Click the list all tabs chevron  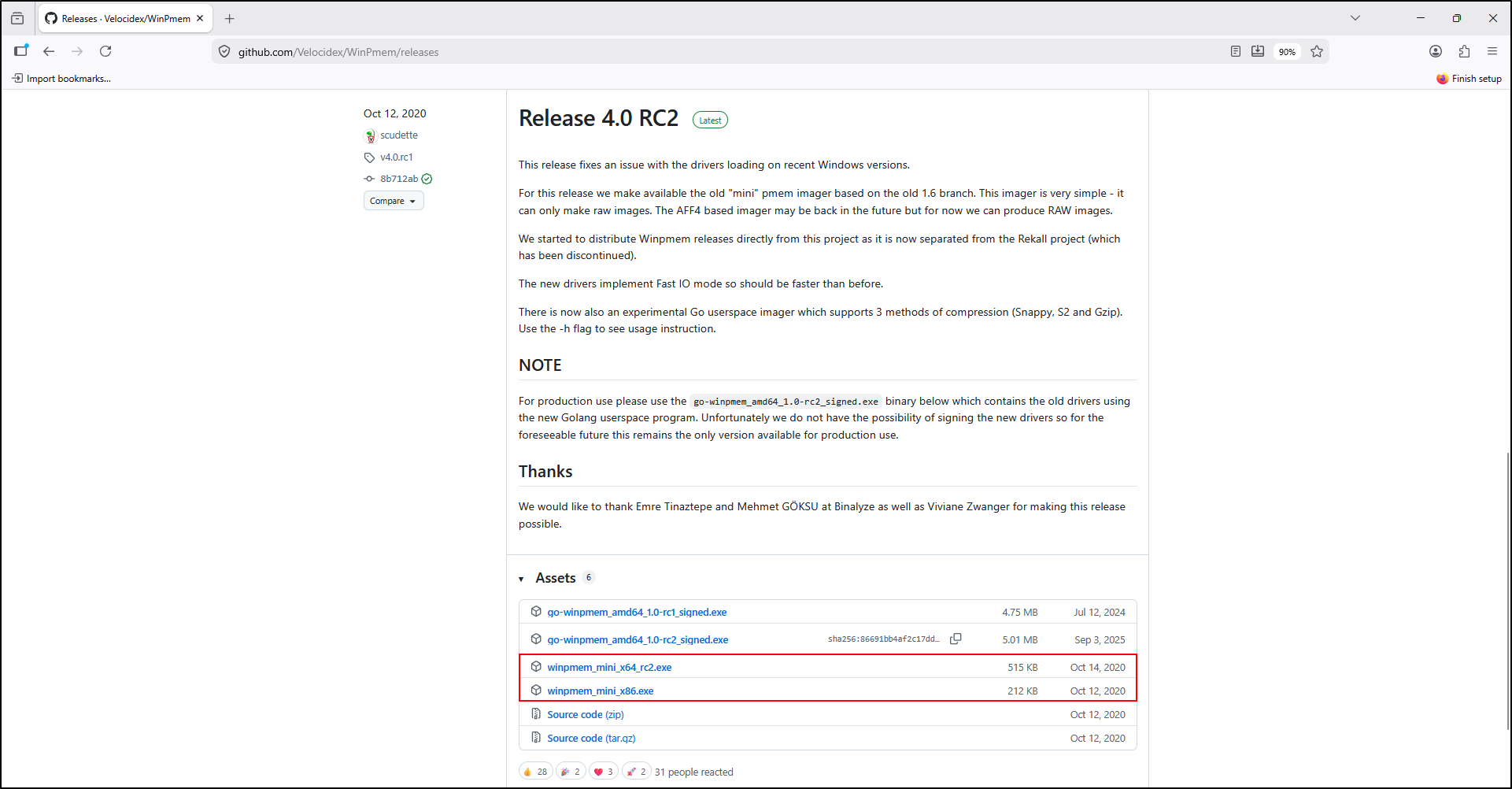[1355, 18]
